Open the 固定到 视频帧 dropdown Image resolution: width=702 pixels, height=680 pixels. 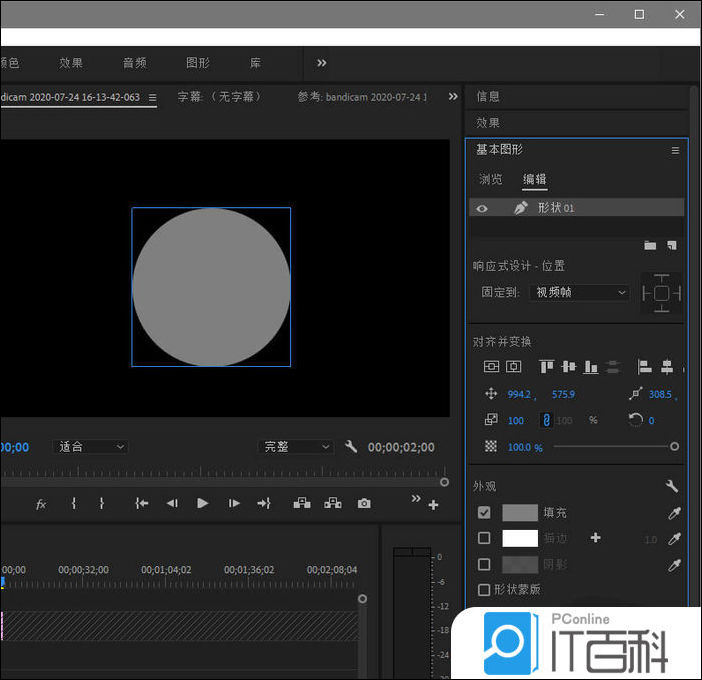point(580,293)
